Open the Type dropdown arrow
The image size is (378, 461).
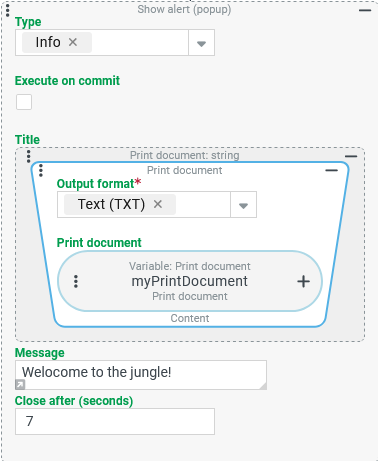click(201, 43)
